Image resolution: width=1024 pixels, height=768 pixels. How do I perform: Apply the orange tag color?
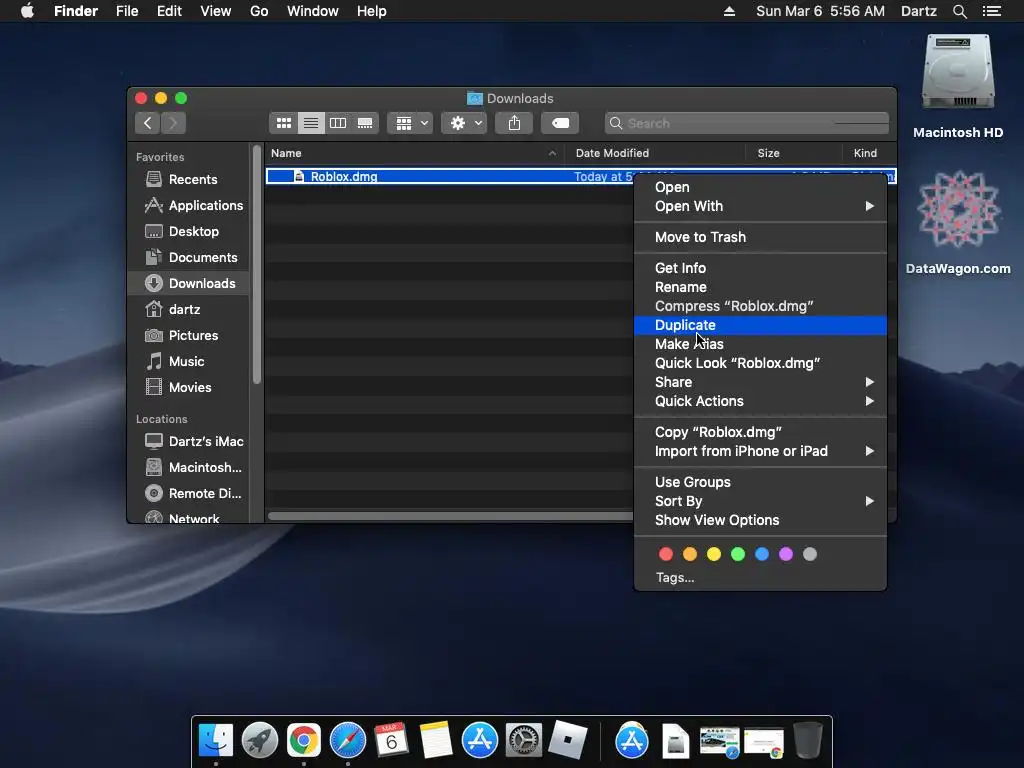[x=690, y=554]
